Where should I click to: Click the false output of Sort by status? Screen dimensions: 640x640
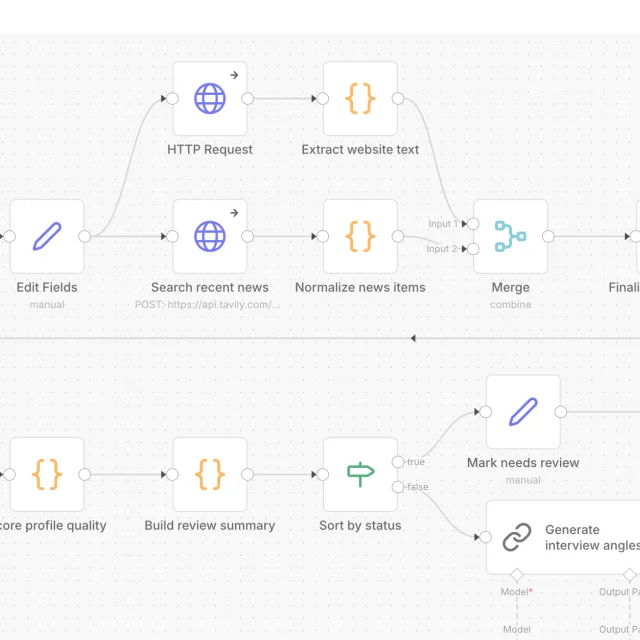(x=398, y=487)
